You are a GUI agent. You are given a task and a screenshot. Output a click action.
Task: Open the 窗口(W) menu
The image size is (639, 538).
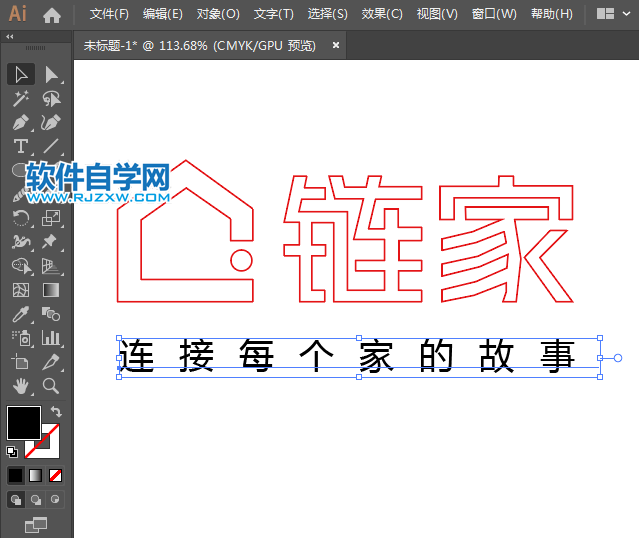click(494, 14)
